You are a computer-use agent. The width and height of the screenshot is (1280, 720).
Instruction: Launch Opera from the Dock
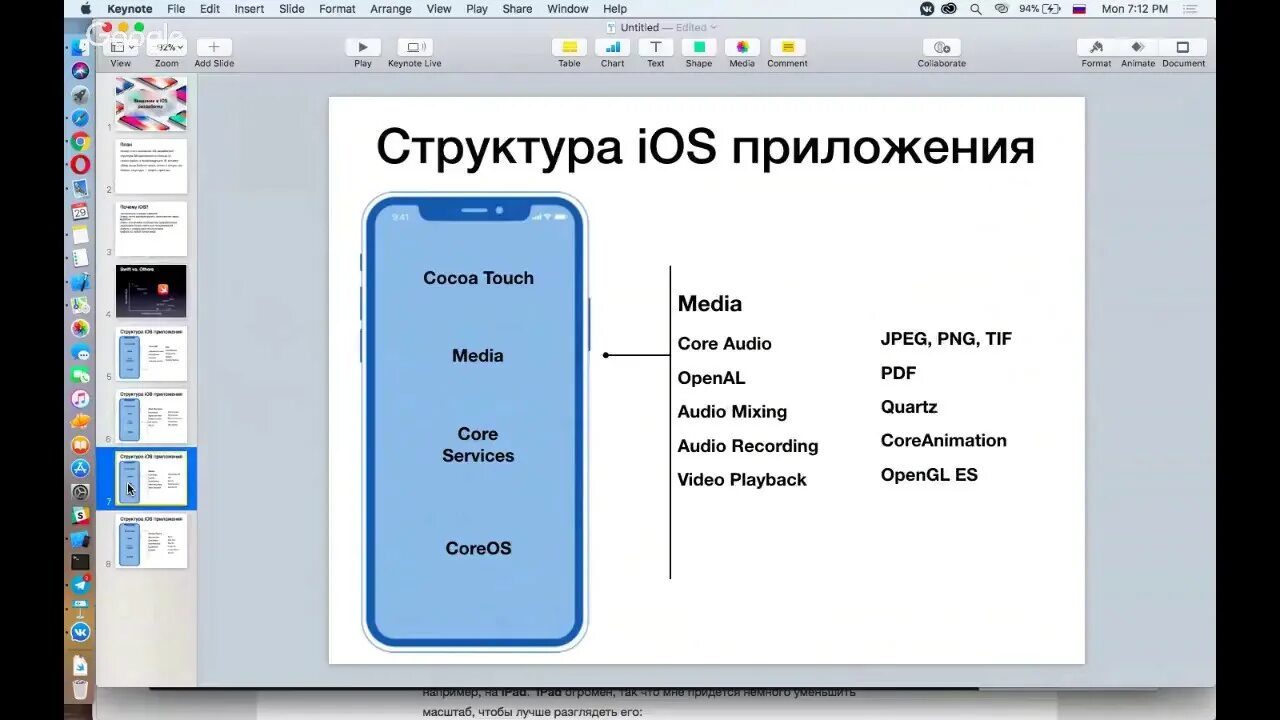pyautogui.click(x=80, y=164)
